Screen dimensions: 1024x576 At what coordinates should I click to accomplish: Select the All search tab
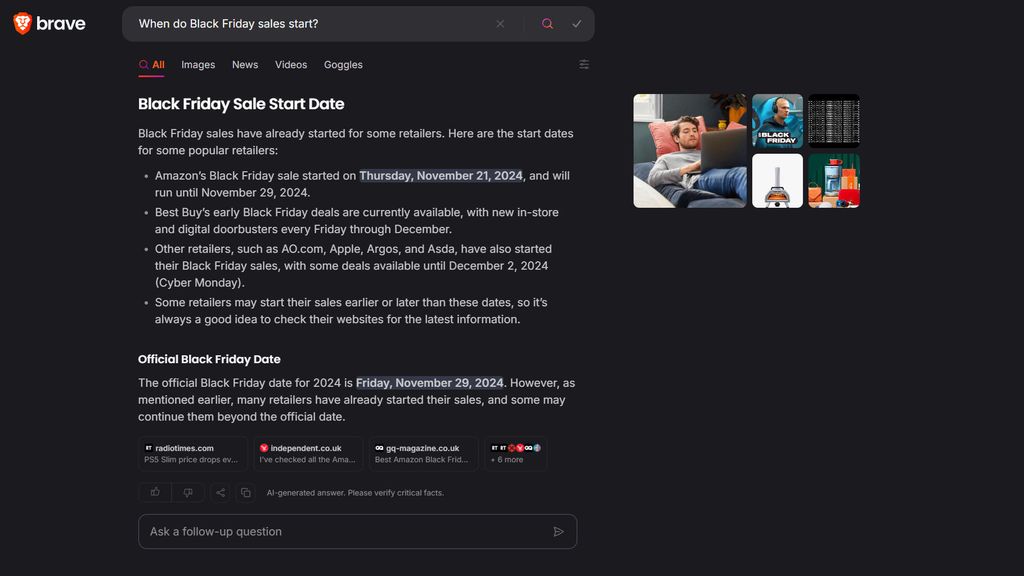point(152,64)
